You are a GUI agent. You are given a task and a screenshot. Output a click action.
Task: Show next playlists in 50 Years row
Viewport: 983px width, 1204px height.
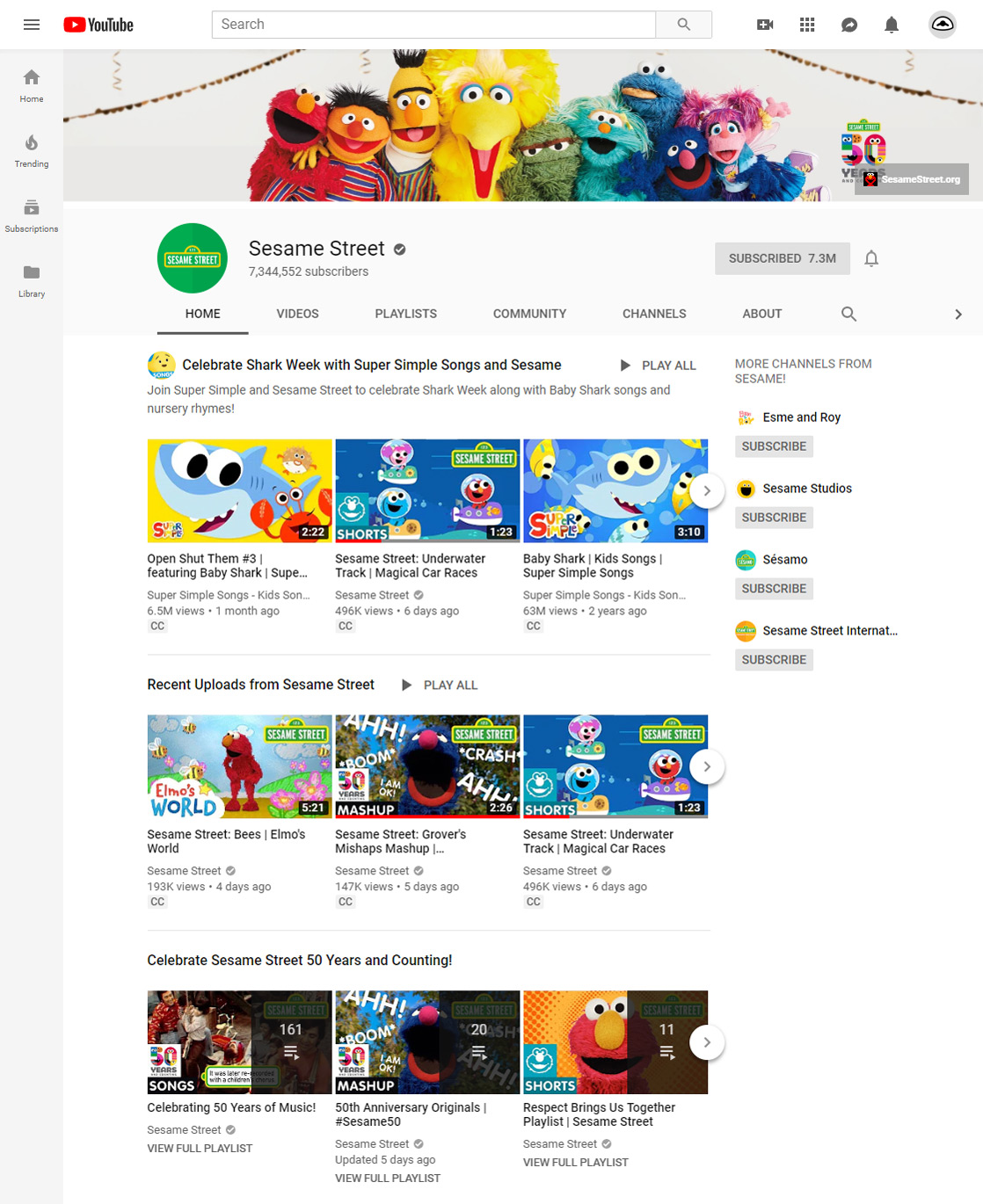click(707, 1042)
